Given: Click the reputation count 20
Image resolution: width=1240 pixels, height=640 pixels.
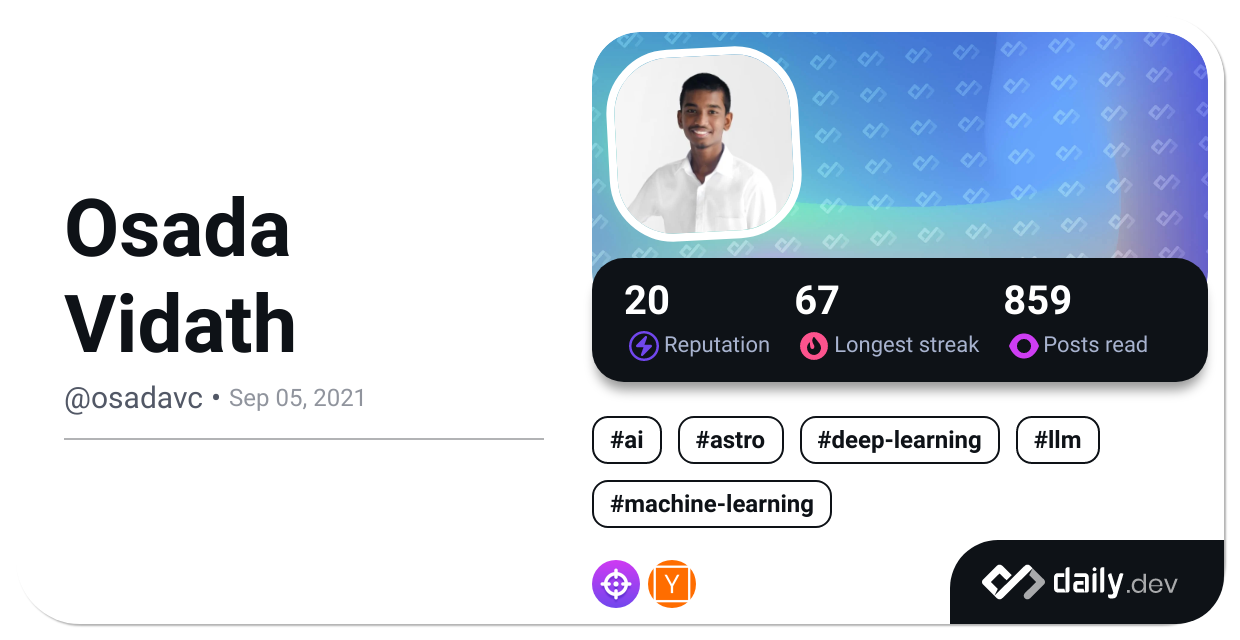Looking at the screenshot, I should tap(647, 301).
